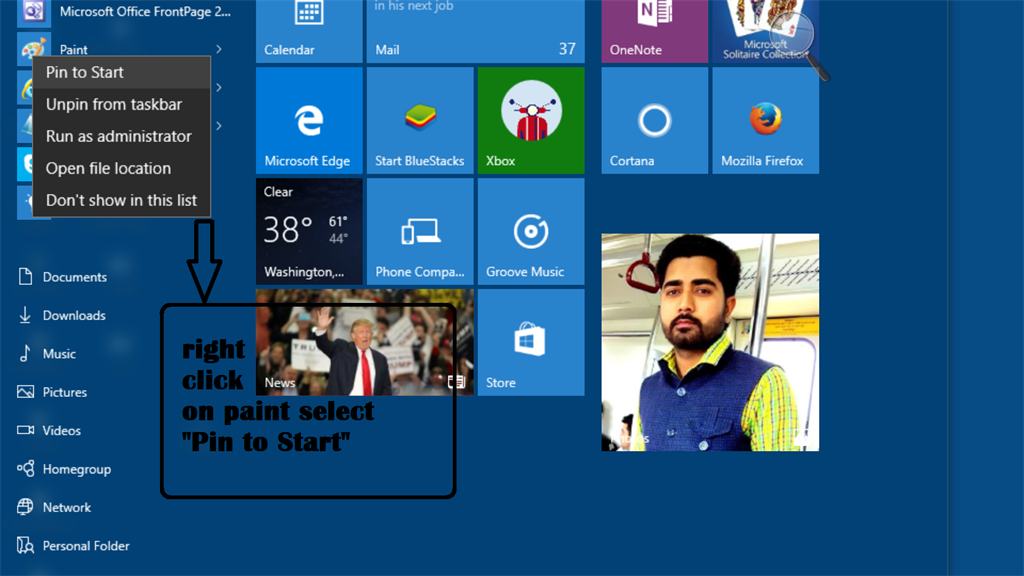Viewport: 1024px width, 576px height.
Task: Expand jump list arrow beside Run as administrator
Action: click(x=219, y=126)
